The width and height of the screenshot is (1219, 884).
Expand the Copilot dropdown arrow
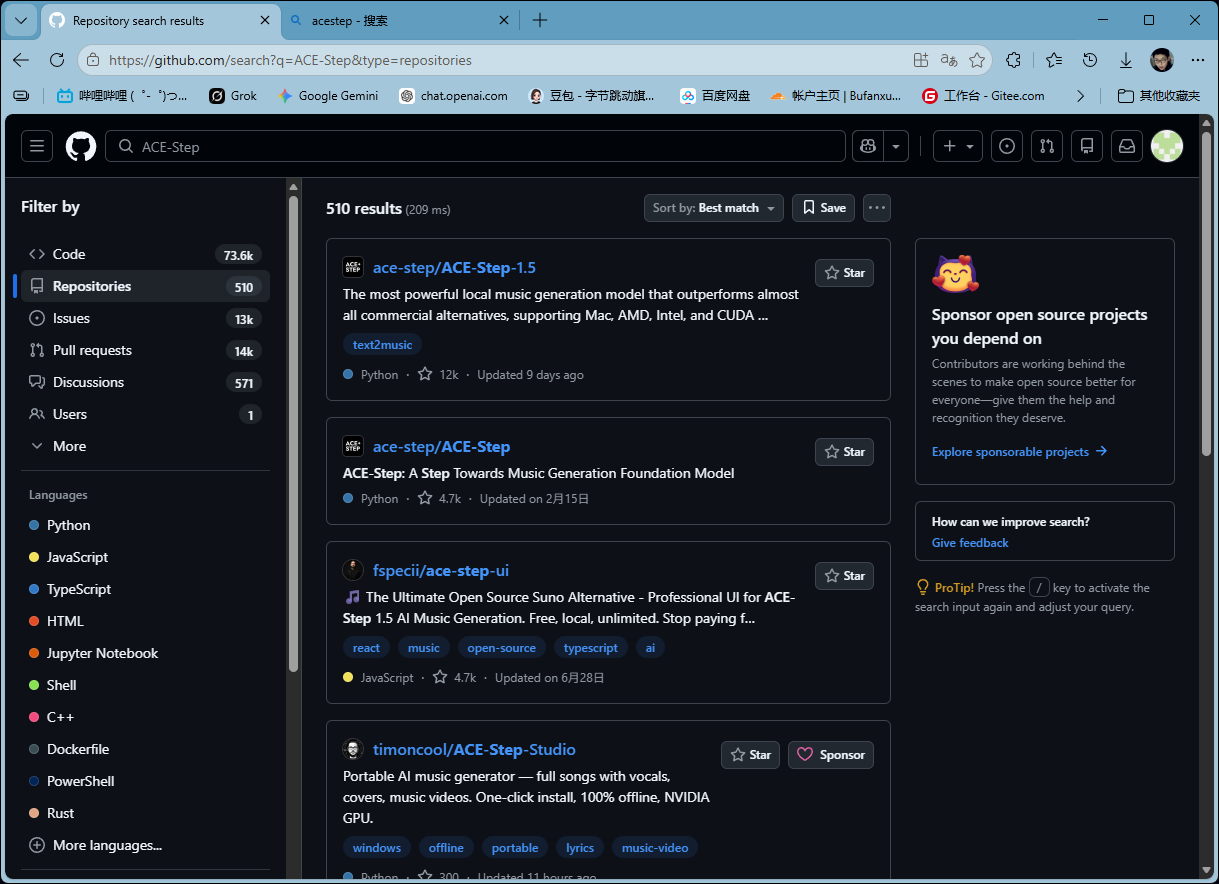point(896,147)
